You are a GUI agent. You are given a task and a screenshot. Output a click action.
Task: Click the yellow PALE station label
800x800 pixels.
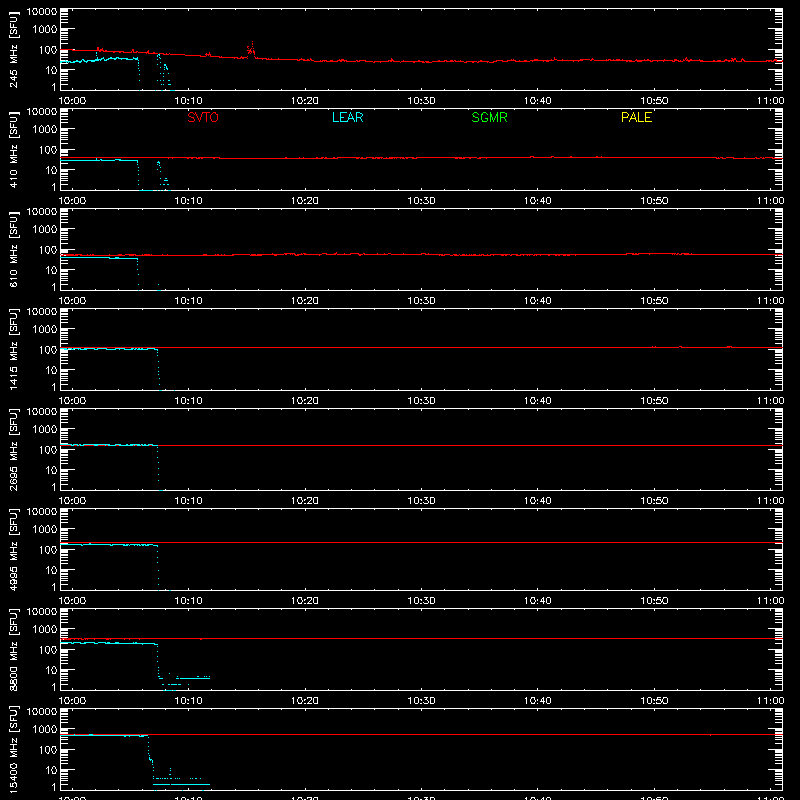(636, 117)
